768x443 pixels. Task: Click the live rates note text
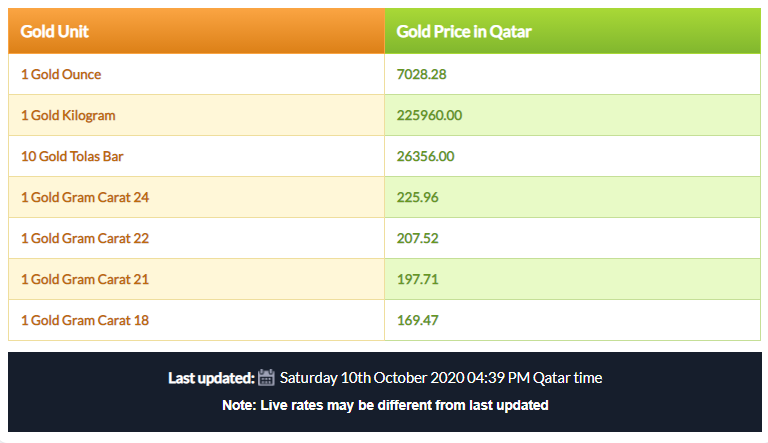click(x=385, y=405)
